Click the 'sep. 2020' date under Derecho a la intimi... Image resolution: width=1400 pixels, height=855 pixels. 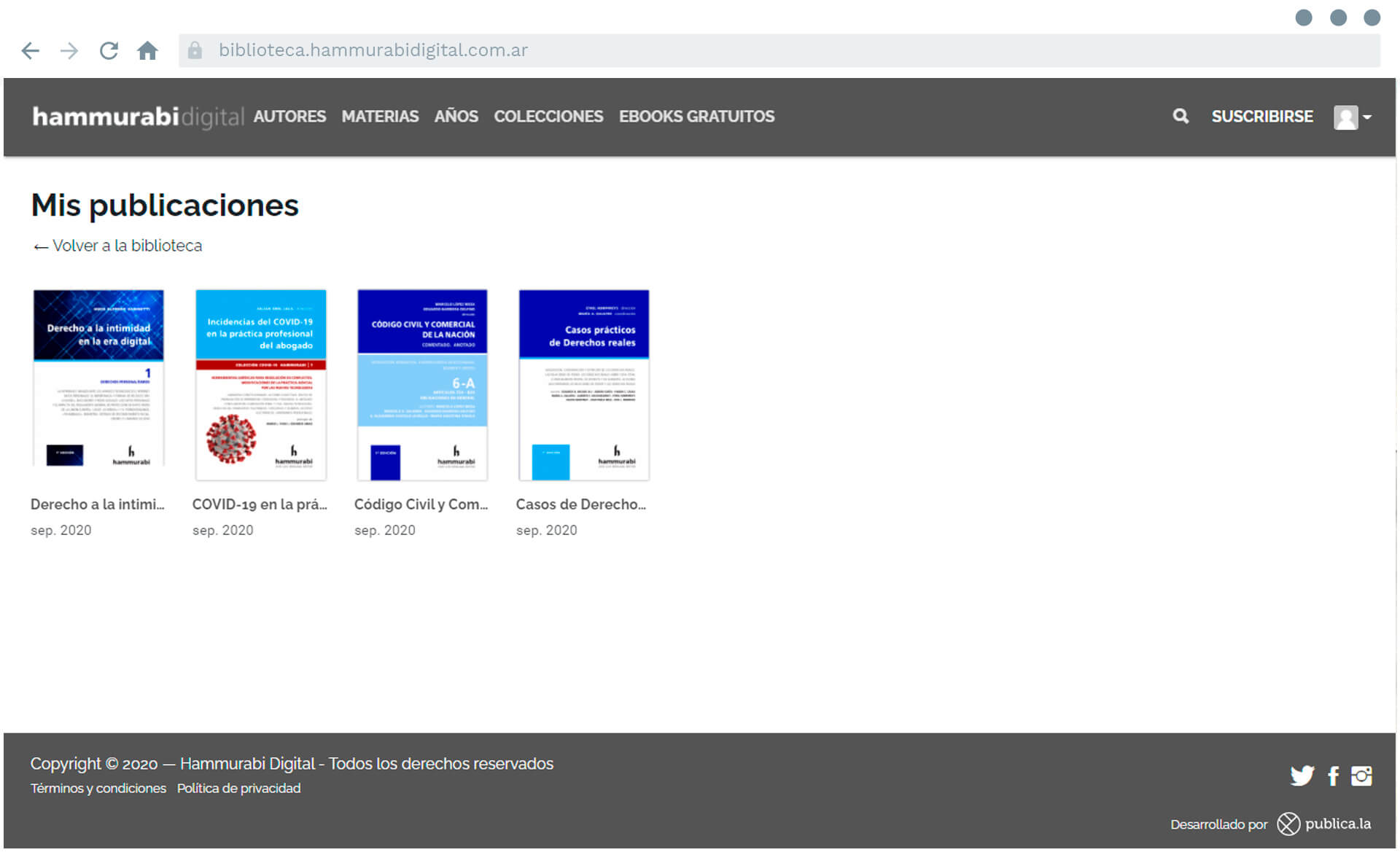coord(61,531)
